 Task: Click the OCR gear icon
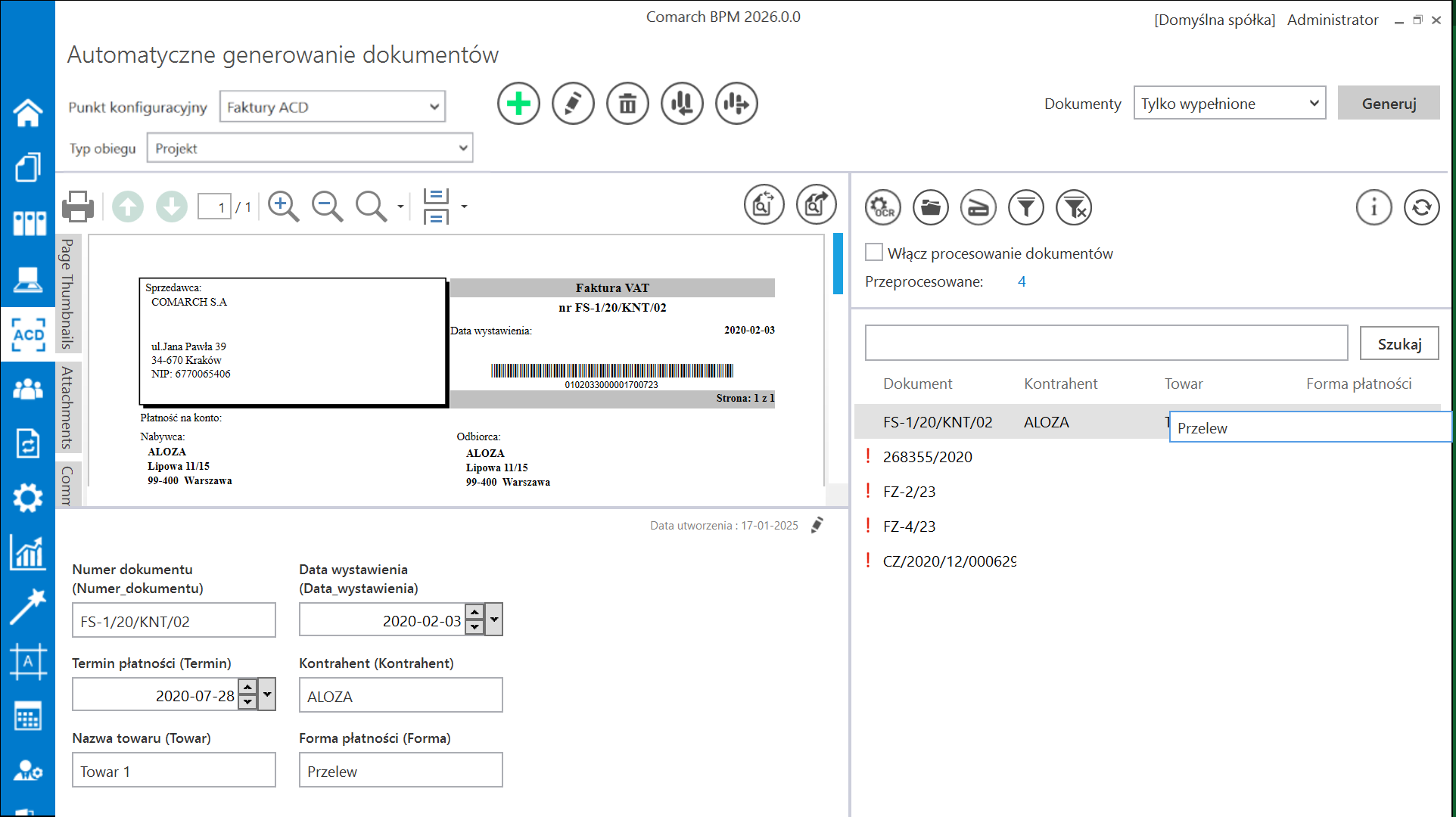click(882, 207)
